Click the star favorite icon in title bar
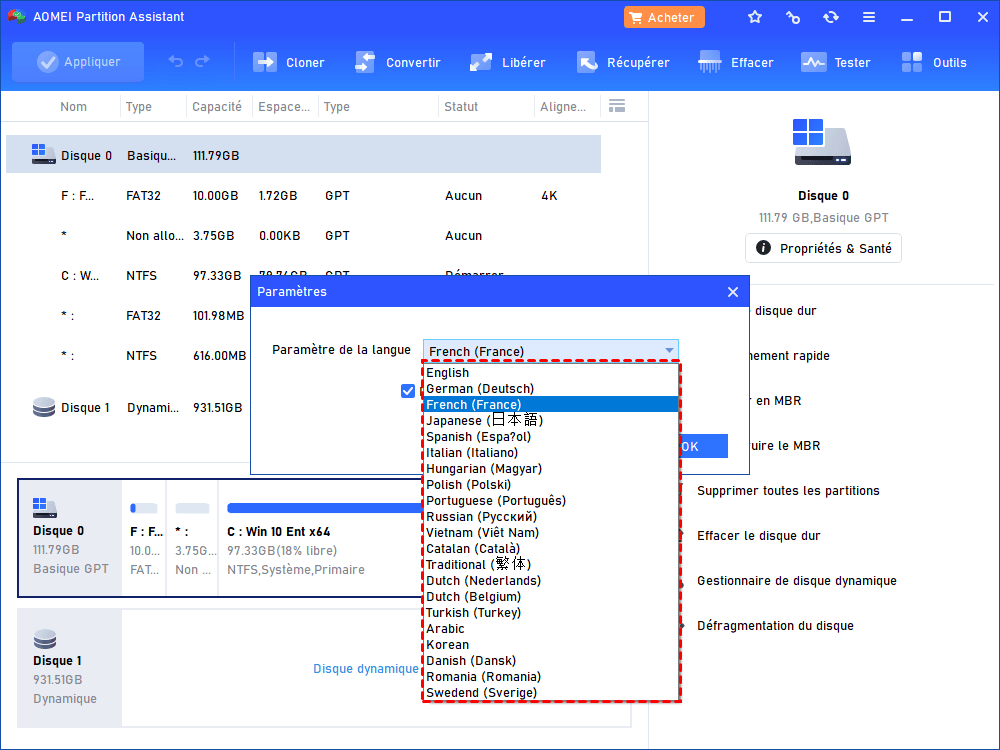The height and width of the screenshot is (750, 1000). tap(755, 17)
